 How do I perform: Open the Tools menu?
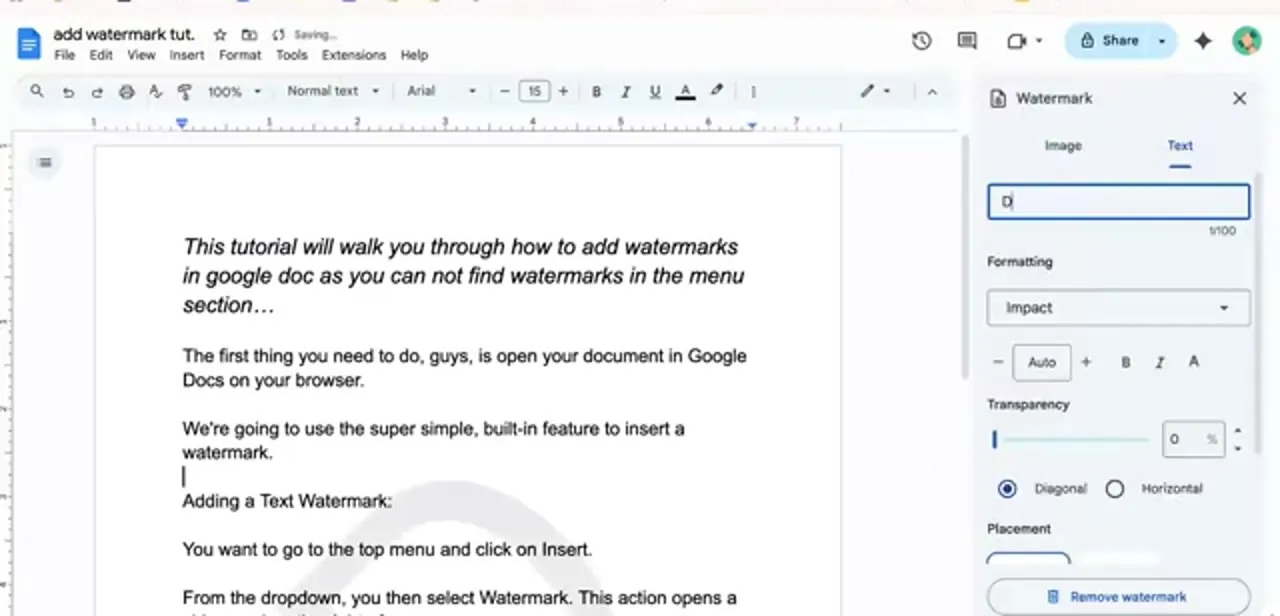click(291, 55)
